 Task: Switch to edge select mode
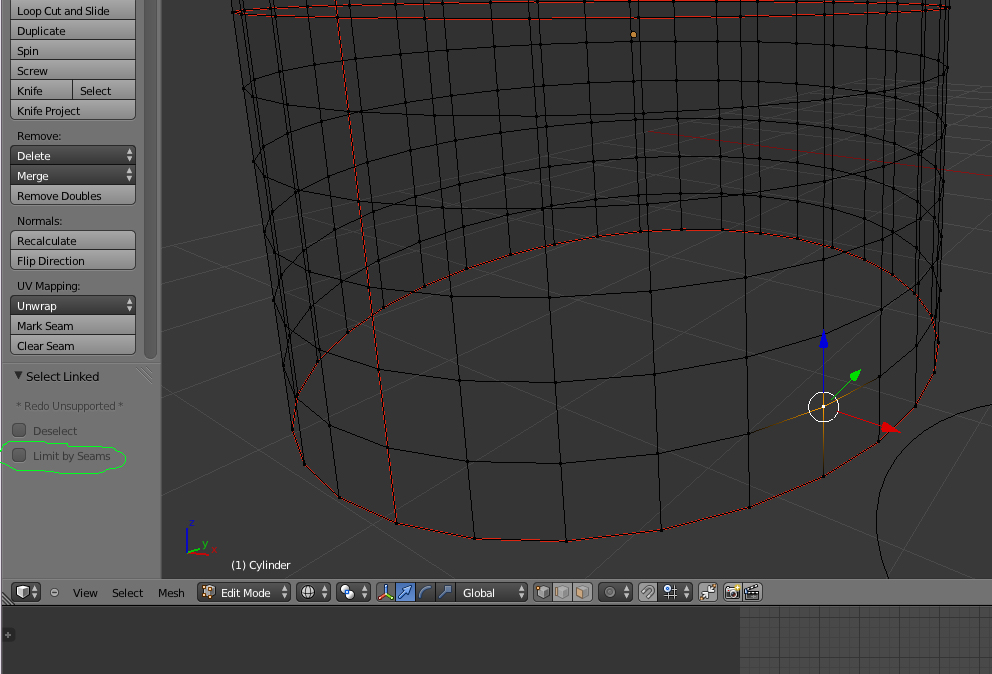pos(563,592)
